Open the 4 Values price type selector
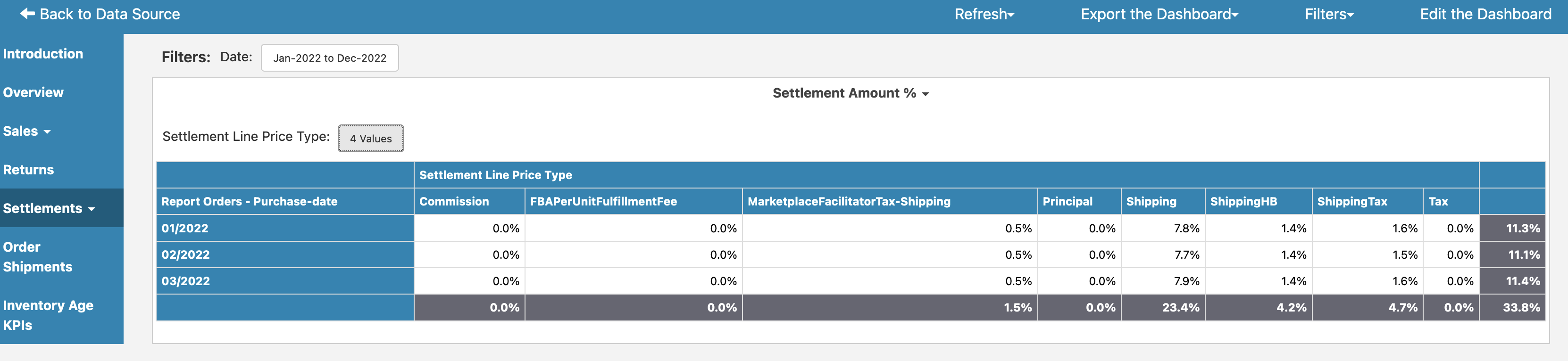This screenshot has width=1568, height=361. click(370, 138)
